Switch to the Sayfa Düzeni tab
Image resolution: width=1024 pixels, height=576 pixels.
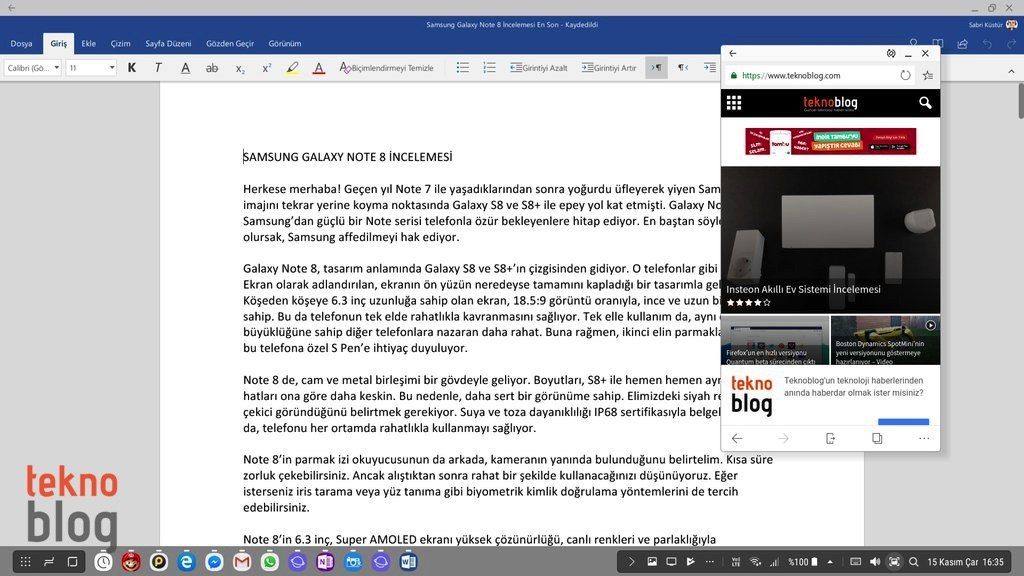pos(168,44)
